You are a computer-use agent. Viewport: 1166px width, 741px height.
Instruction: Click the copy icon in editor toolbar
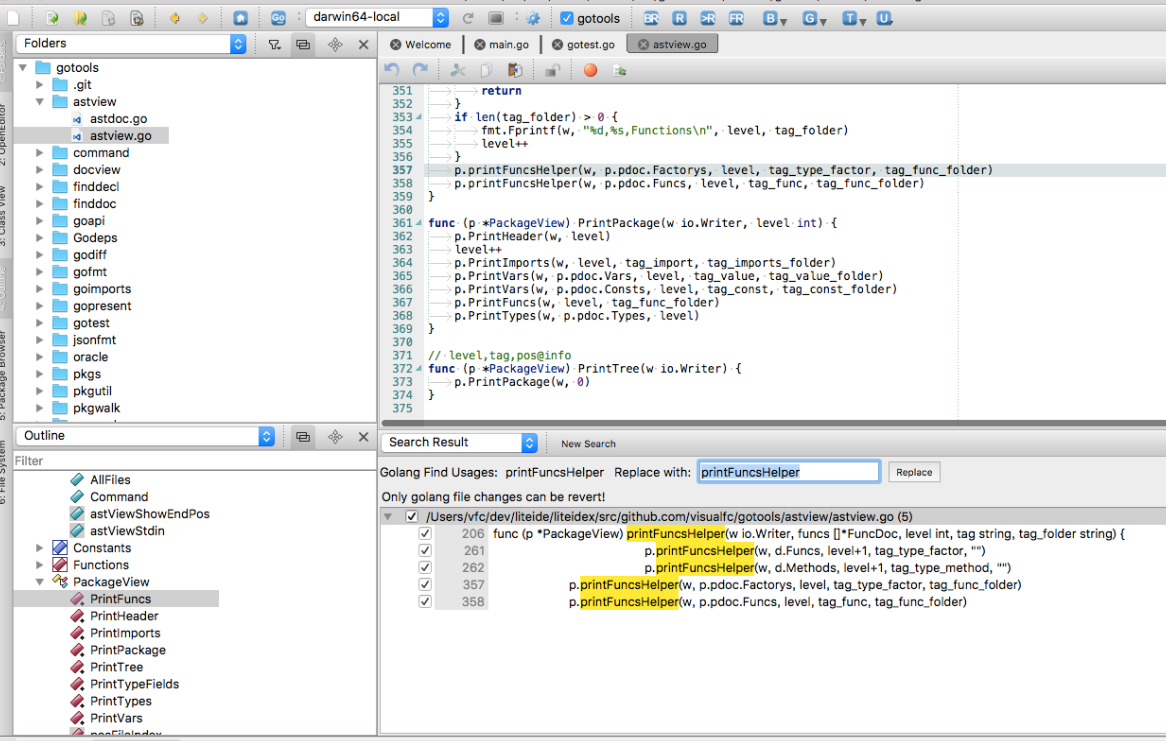tap(486, 70)
